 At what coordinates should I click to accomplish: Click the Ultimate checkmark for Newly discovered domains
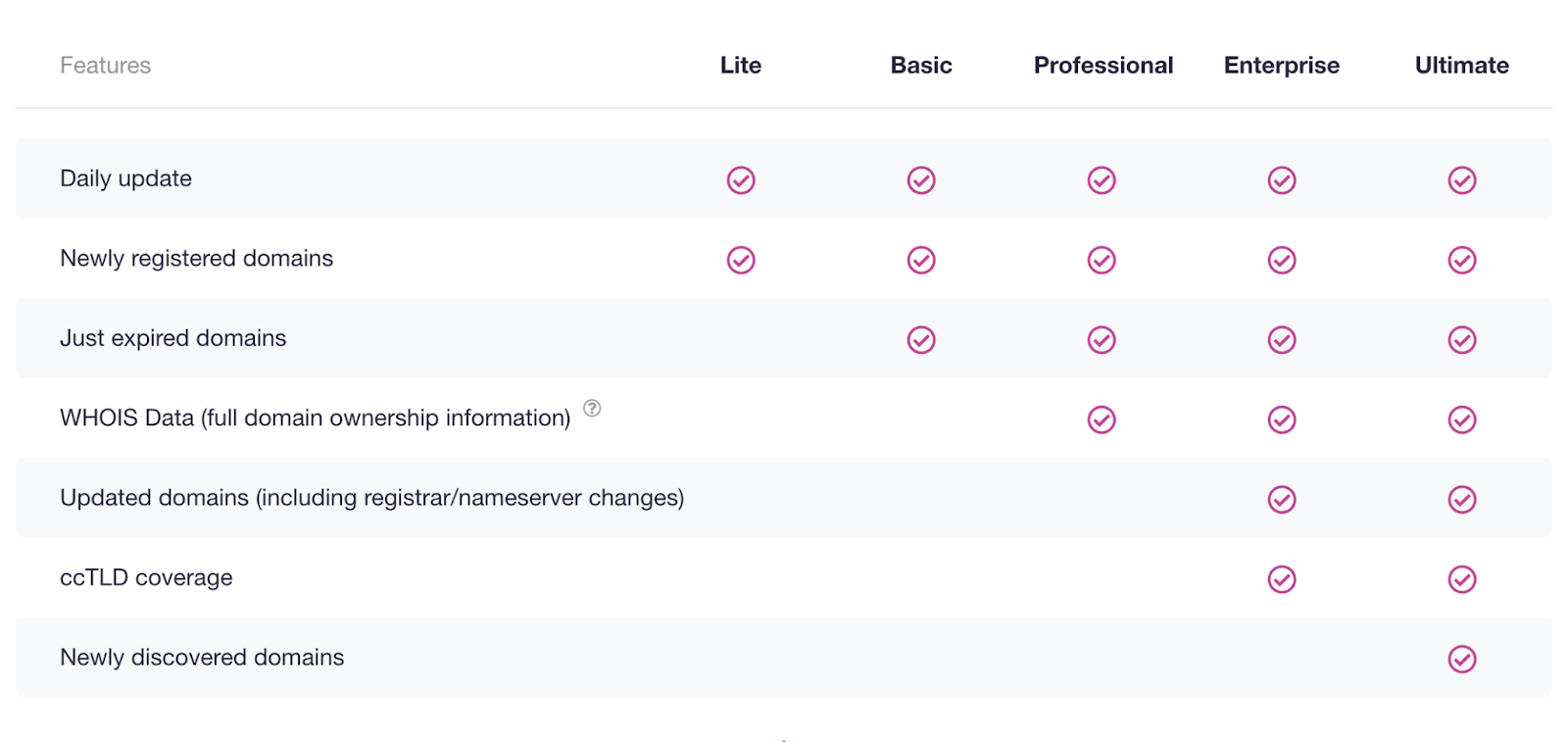tap(1462, 659)
